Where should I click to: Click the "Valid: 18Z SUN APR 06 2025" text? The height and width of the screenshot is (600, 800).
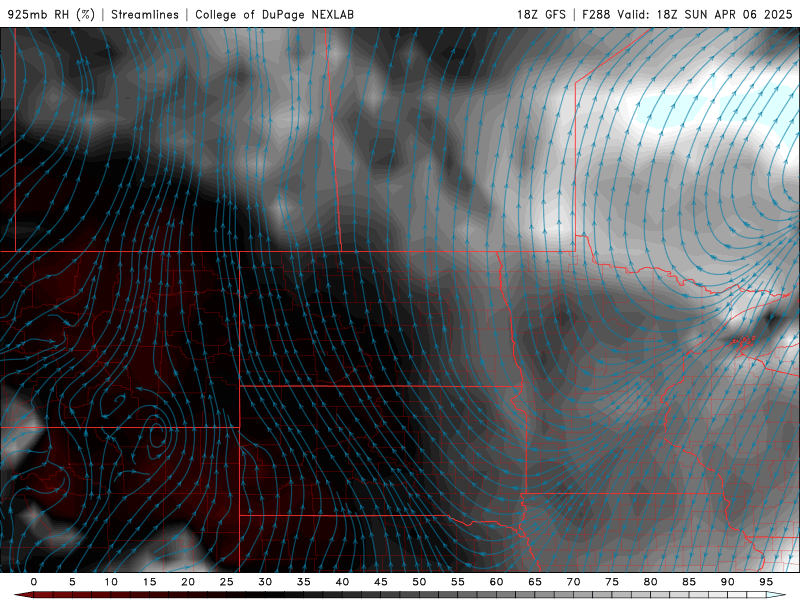[705, 14]
